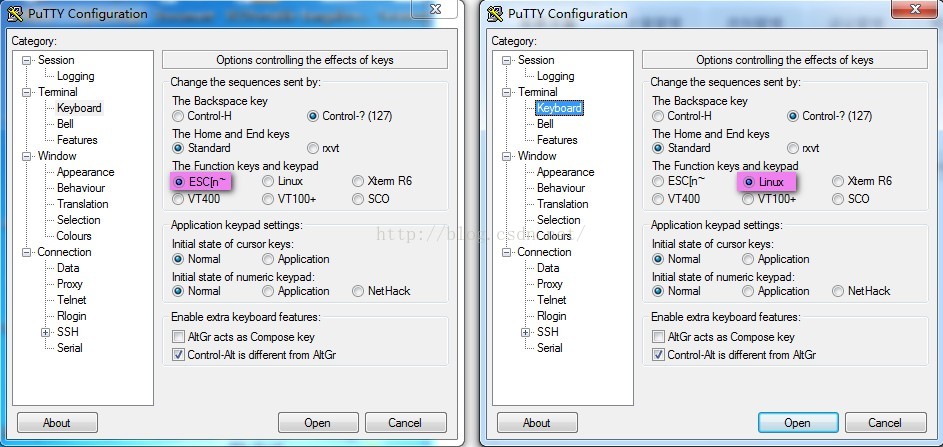The height and width of the screenshot is (447, 943).
Task: Open Session category in right window
Action: tap(536, 60)
